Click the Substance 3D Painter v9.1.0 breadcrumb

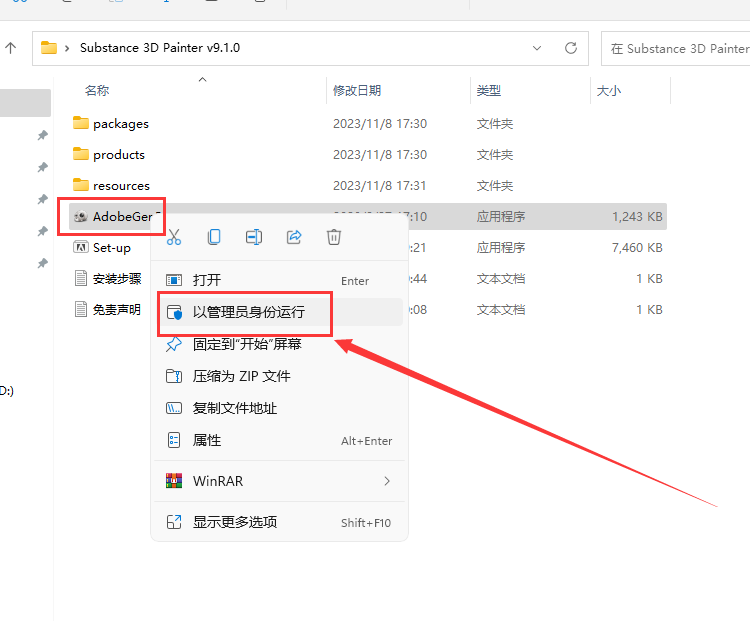click(x=160, y=48)
